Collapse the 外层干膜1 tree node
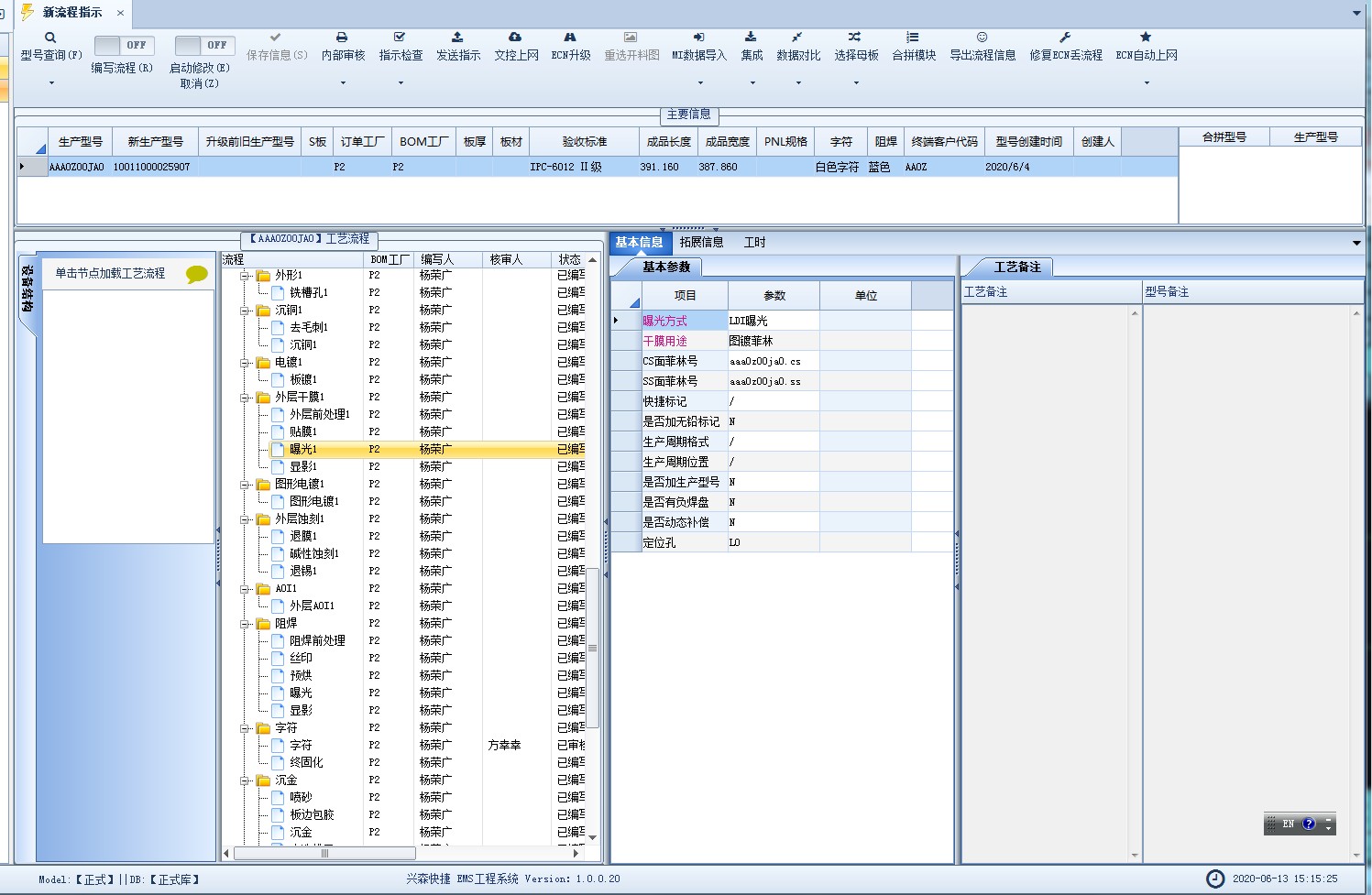1372x895 pixels. click(245, 398)
